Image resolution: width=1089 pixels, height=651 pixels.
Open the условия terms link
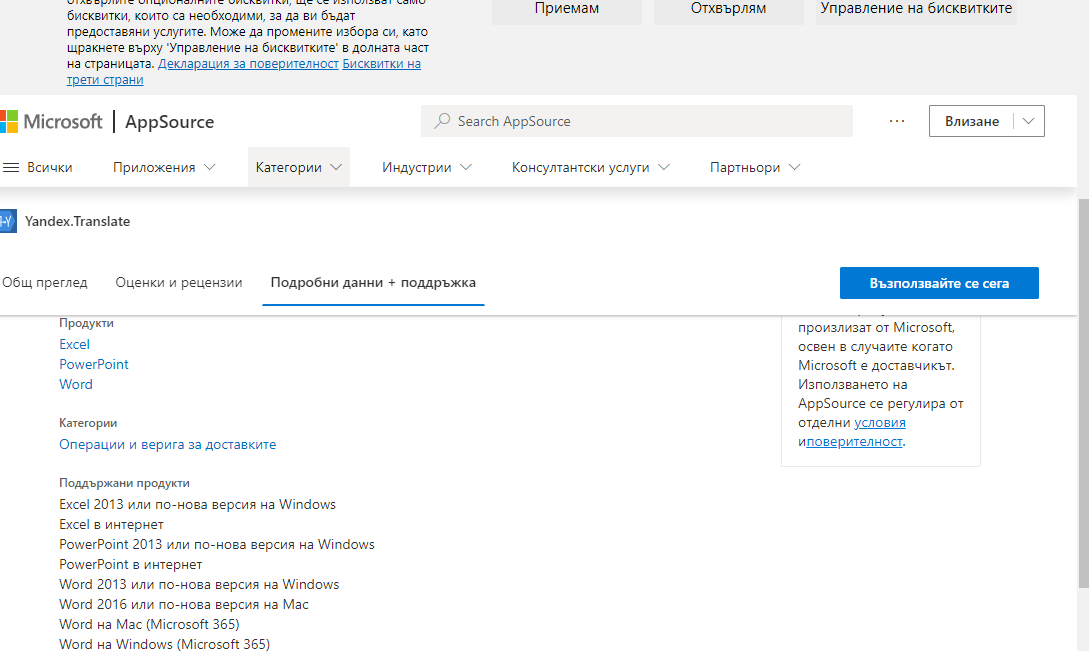point(879,422)
